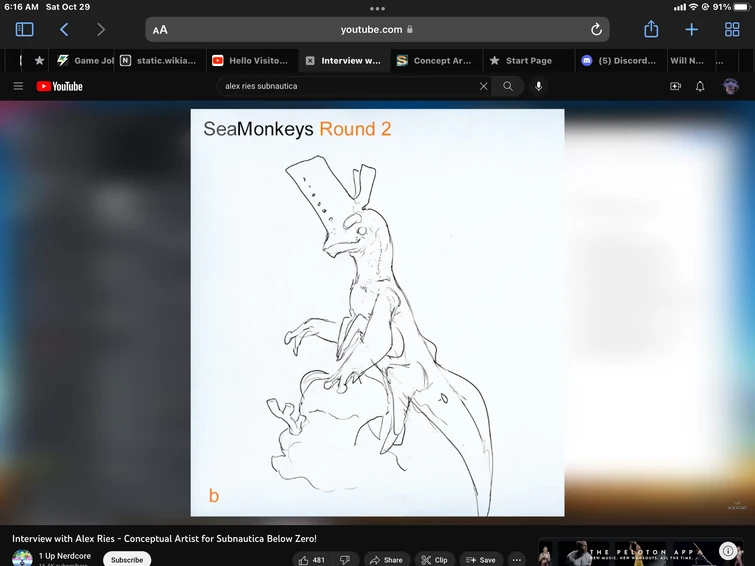Open more actions three-dot menu

pyautogui.click(x=517, y=560)
